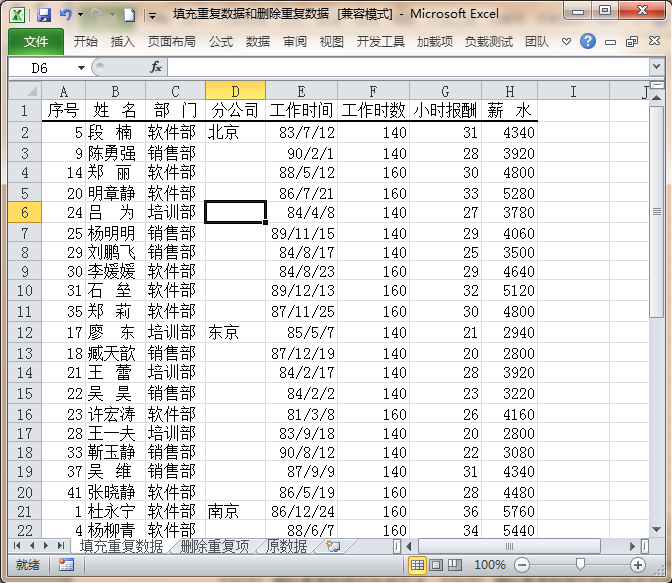Switch to Page Layout view button
The height and width of the screenshot is (583, 672).
pos(436,565)
